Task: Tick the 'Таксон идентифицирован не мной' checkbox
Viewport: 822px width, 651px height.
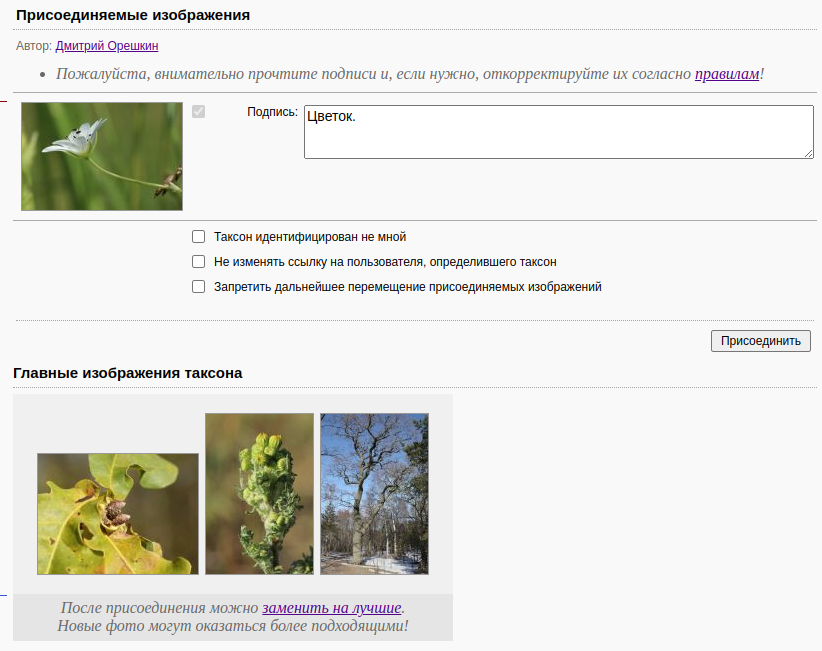Action: [x=198, y=237]
